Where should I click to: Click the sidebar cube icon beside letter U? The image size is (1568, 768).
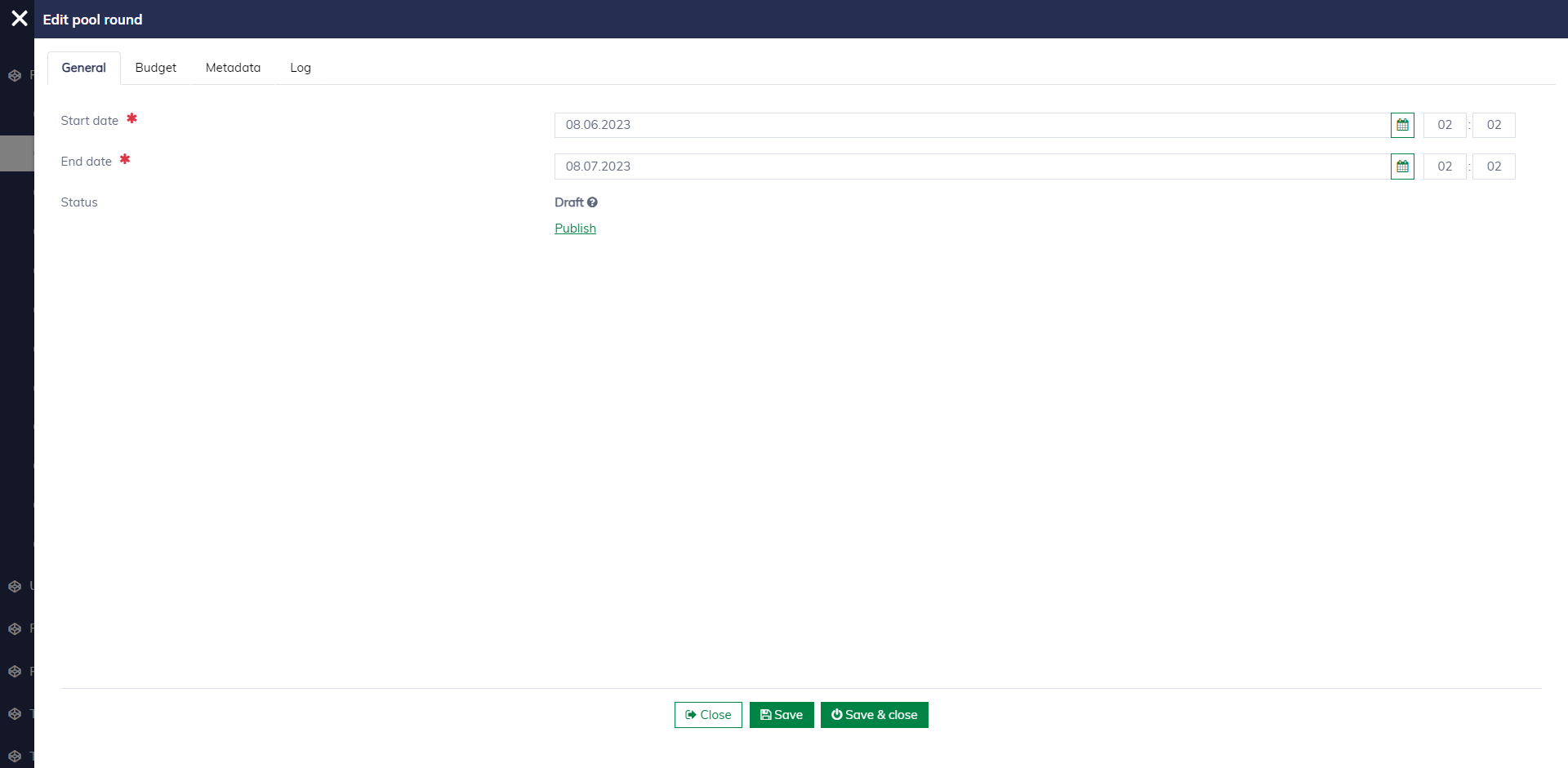(x=15, y=586)
